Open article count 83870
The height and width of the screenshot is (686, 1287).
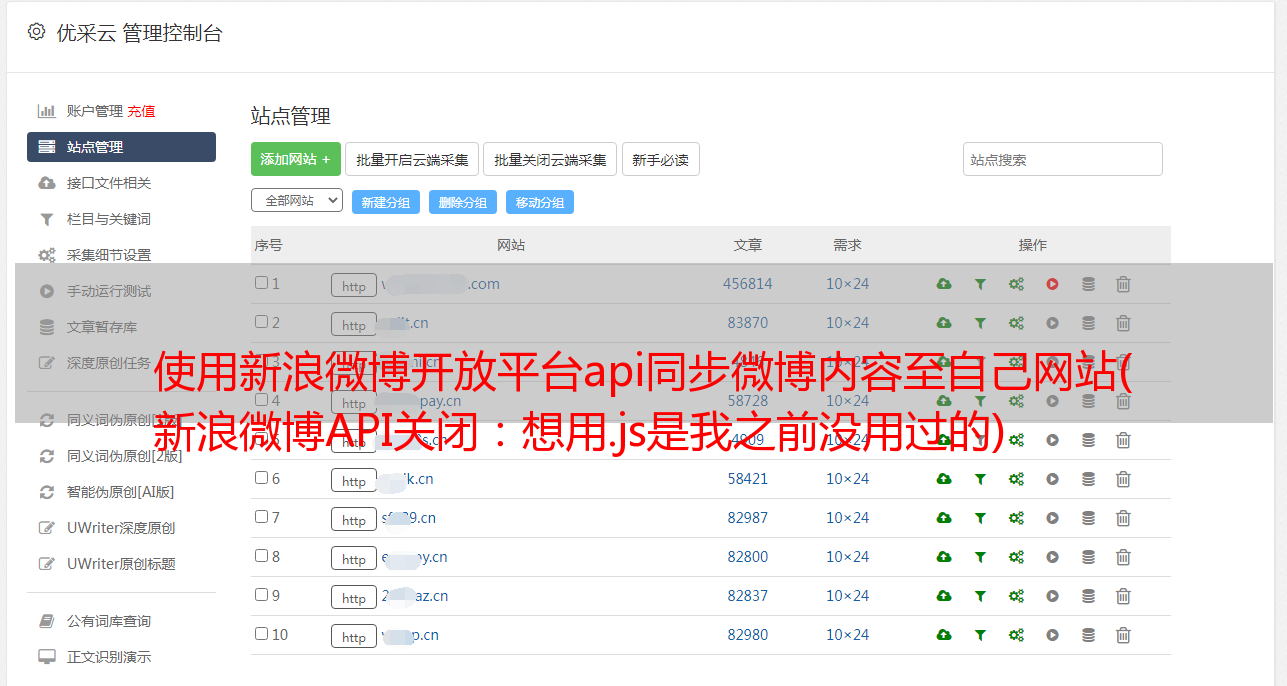[748, 323]
